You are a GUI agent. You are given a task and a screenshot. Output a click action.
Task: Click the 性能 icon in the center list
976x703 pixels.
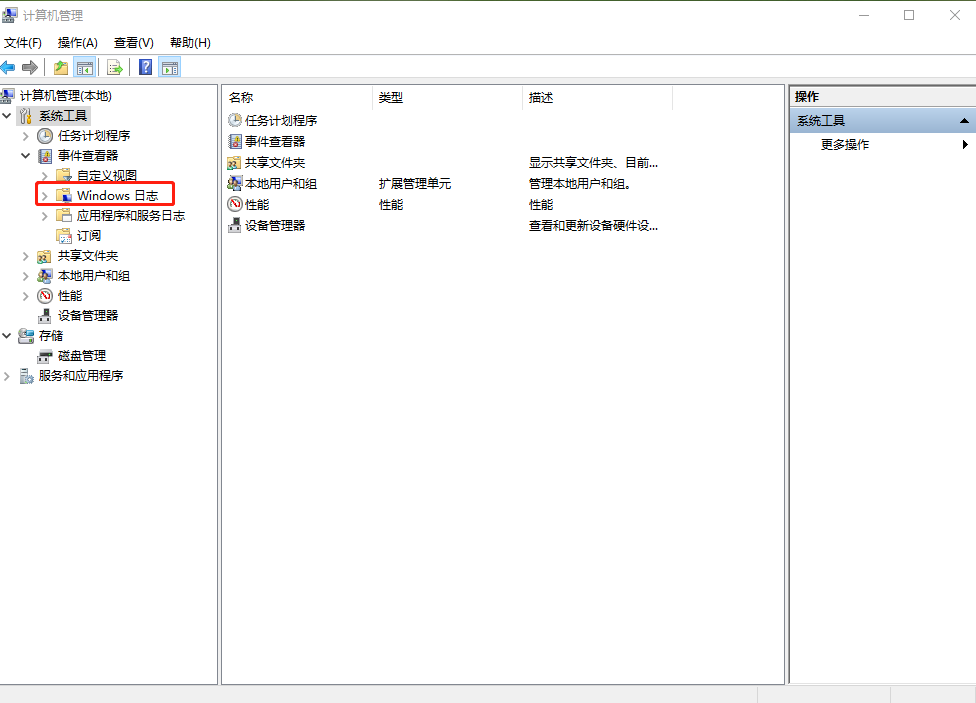(x=235, y=205)
